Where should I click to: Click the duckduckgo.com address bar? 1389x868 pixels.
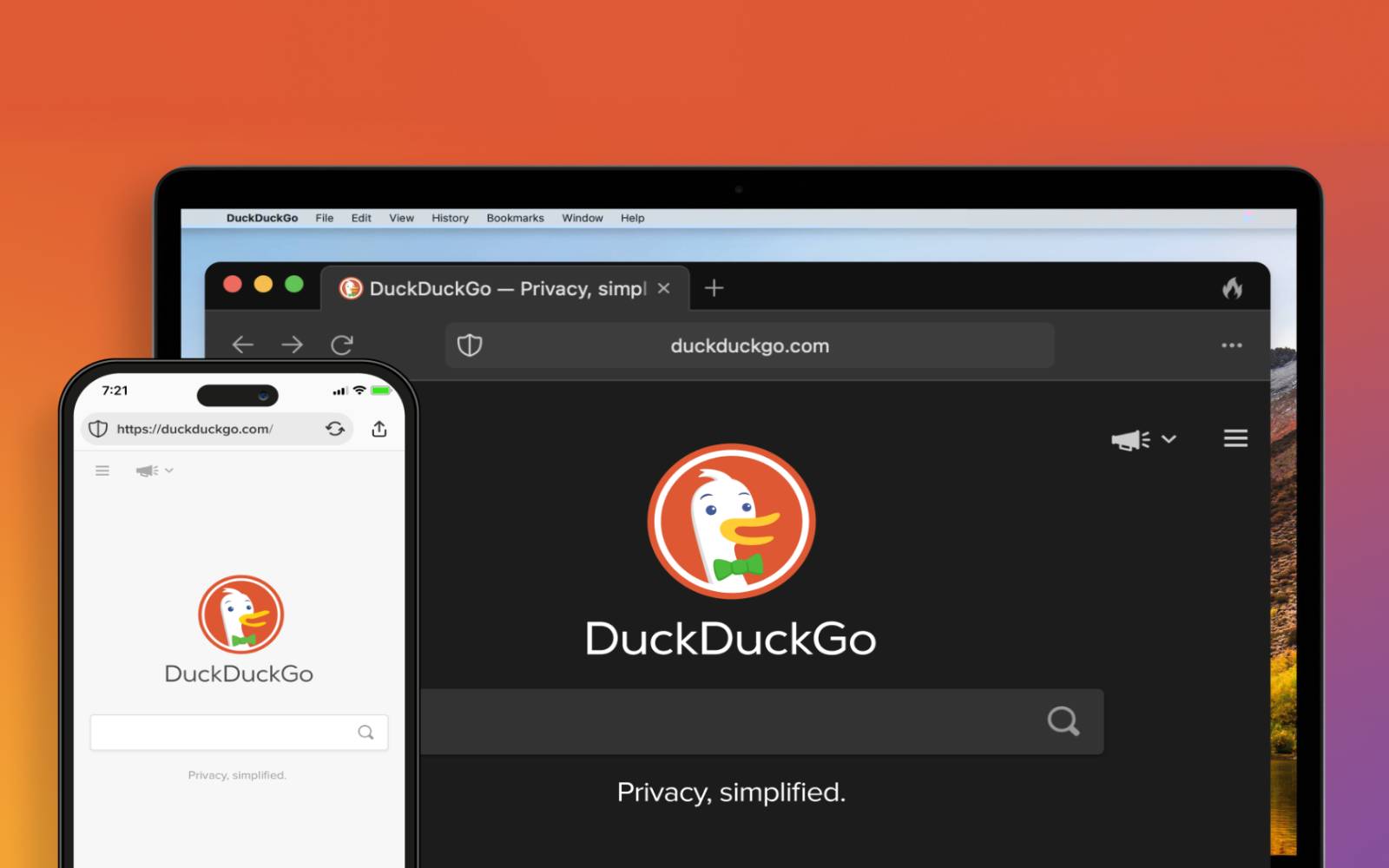click(749, 345)
